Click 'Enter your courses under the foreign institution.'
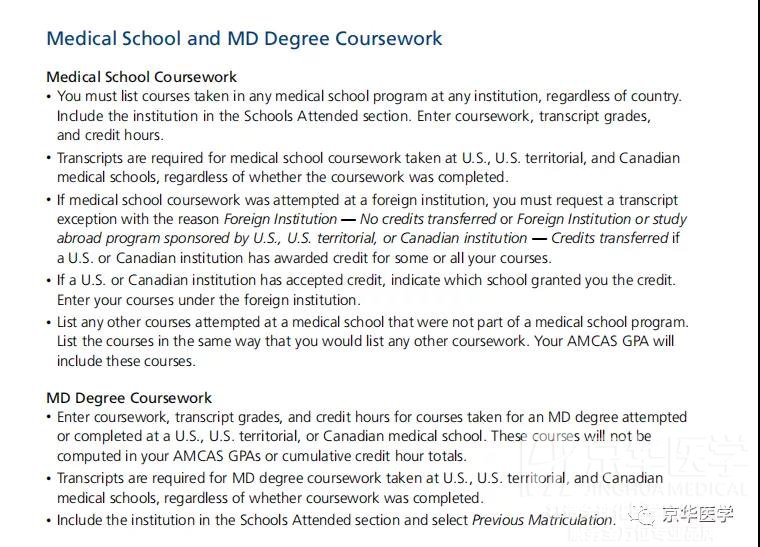The image size is (760, 547). [208, 300]
